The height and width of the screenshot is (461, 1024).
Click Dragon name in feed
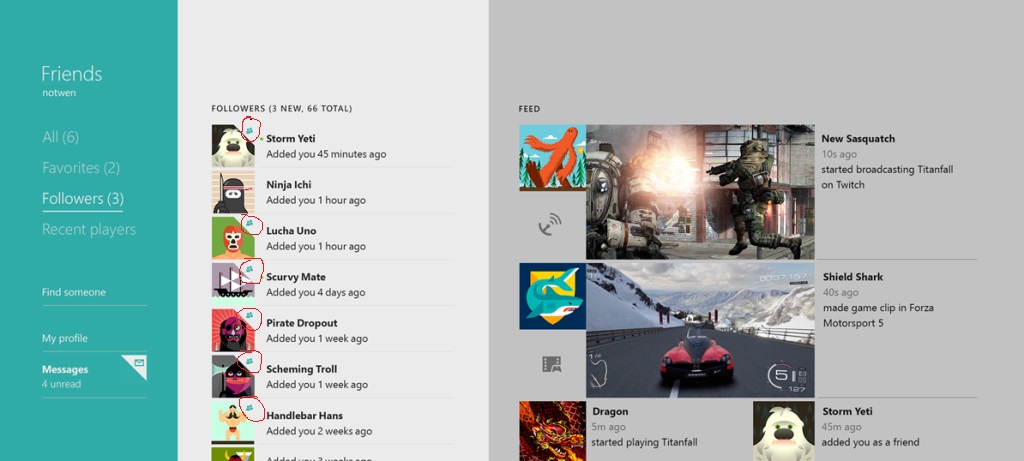tap(610, 411)
